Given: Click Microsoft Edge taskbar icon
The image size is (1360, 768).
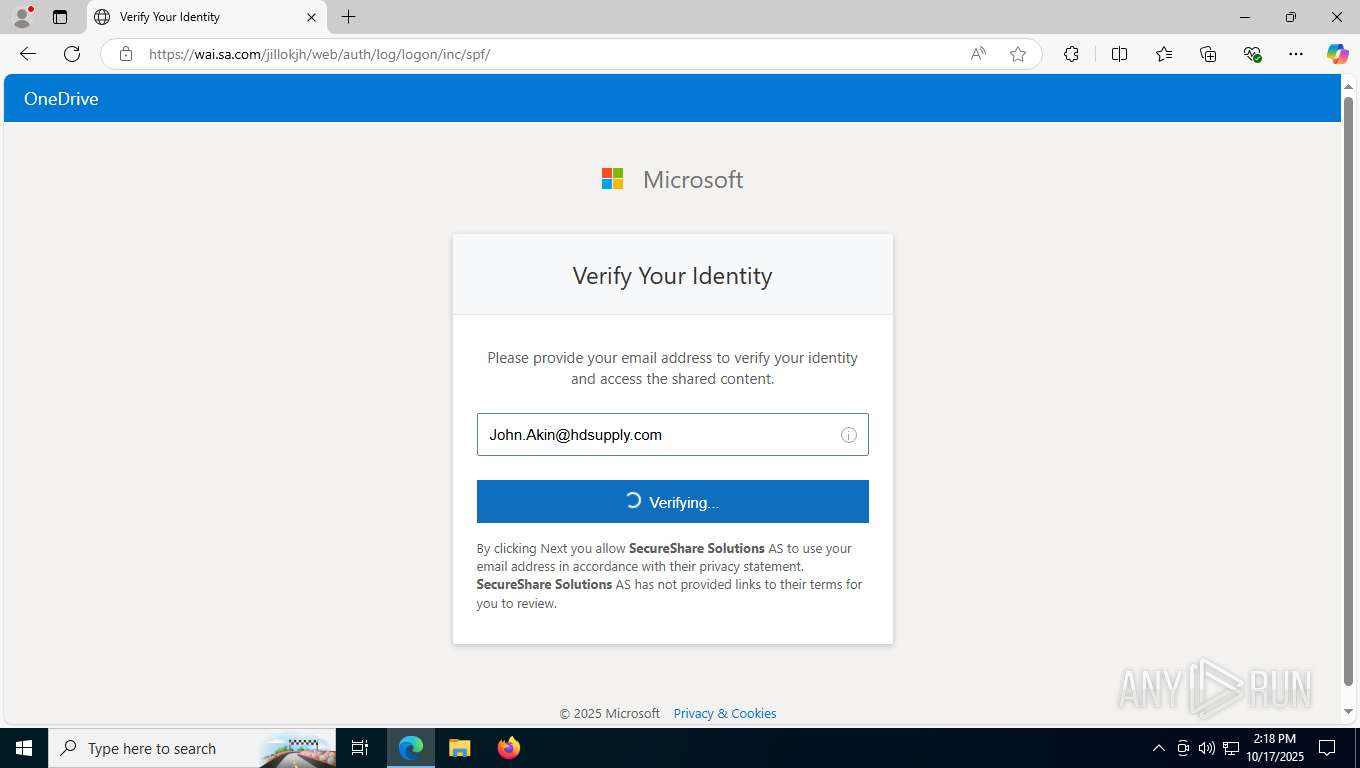Looking at the screenshot, I should pyautogui.click(x=411, y=748).
